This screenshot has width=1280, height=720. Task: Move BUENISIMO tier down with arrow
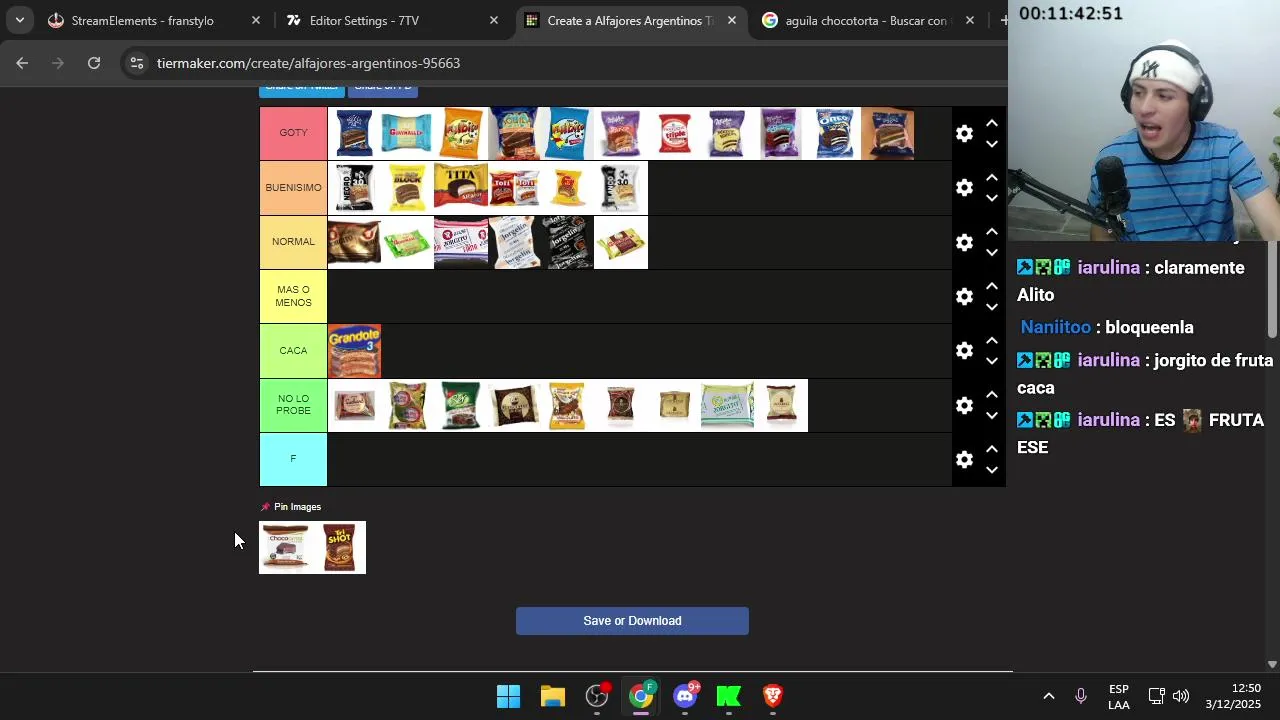coord(991,198)
